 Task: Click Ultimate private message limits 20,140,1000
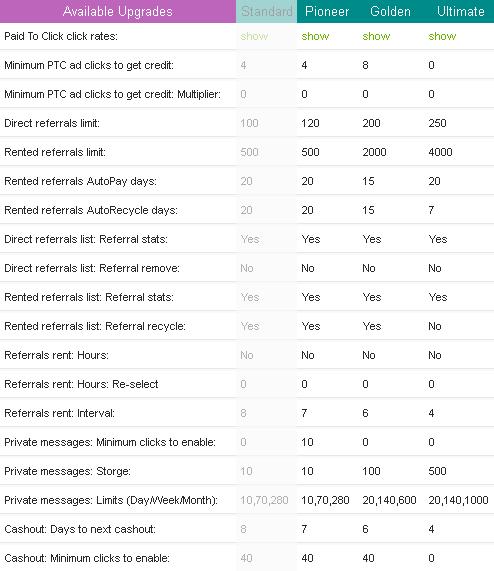[x=458, y=500]
